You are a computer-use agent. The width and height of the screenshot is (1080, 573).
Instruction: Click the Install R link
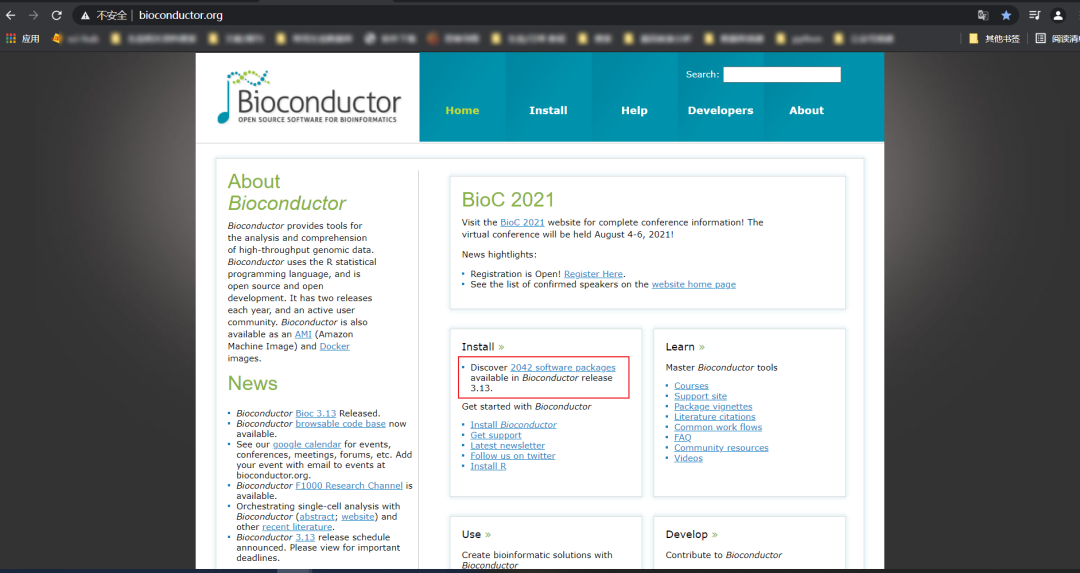tap(488, 466)
